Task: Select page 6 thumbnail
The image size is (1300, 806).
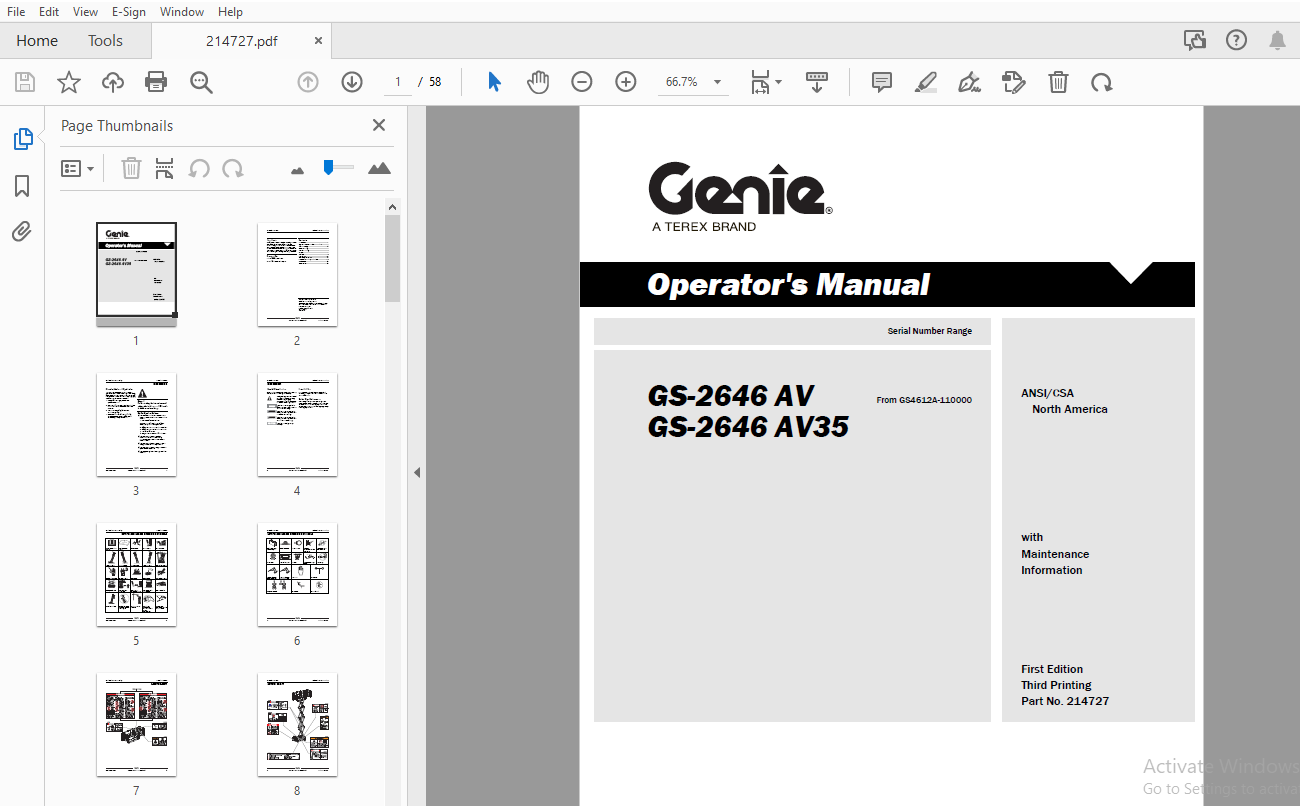Action: tap(297, 575)
